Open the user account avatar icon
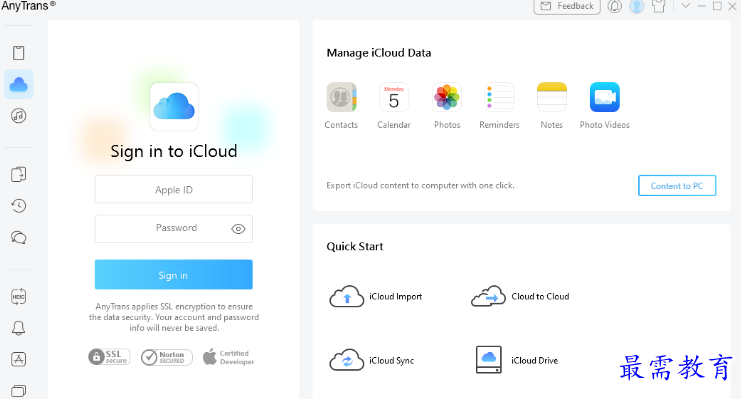The image size is (741, 399). click(637, 6)
